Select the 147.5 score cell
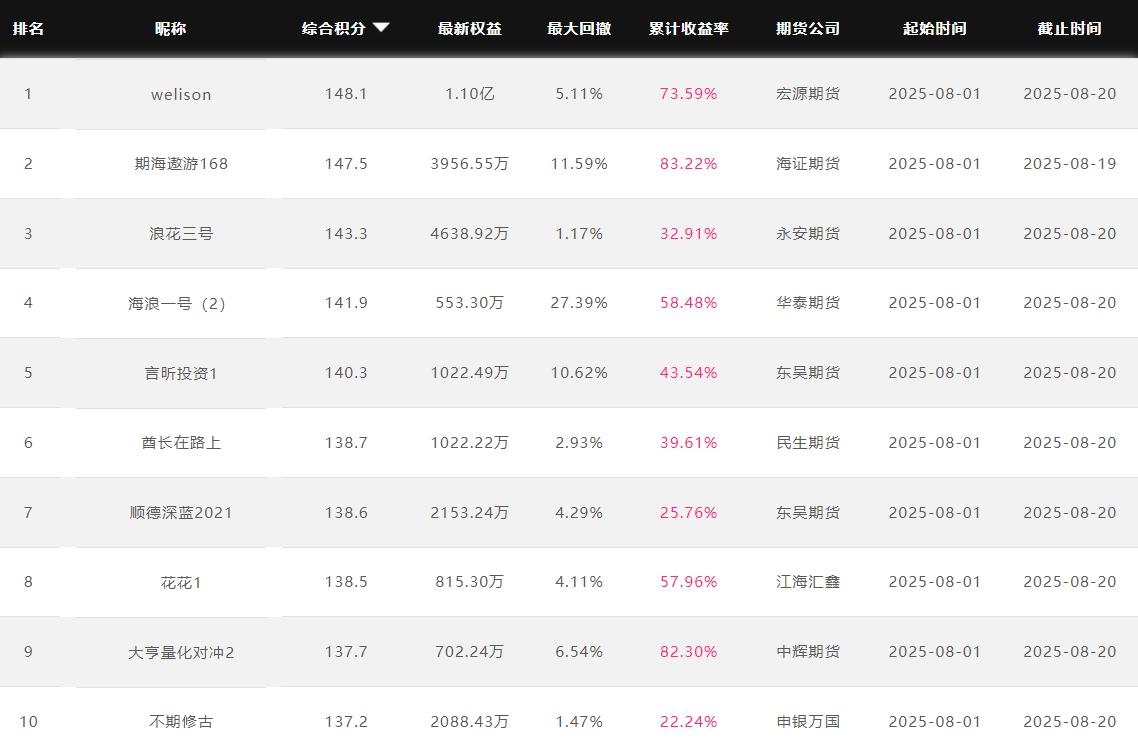 coord(346,163)
